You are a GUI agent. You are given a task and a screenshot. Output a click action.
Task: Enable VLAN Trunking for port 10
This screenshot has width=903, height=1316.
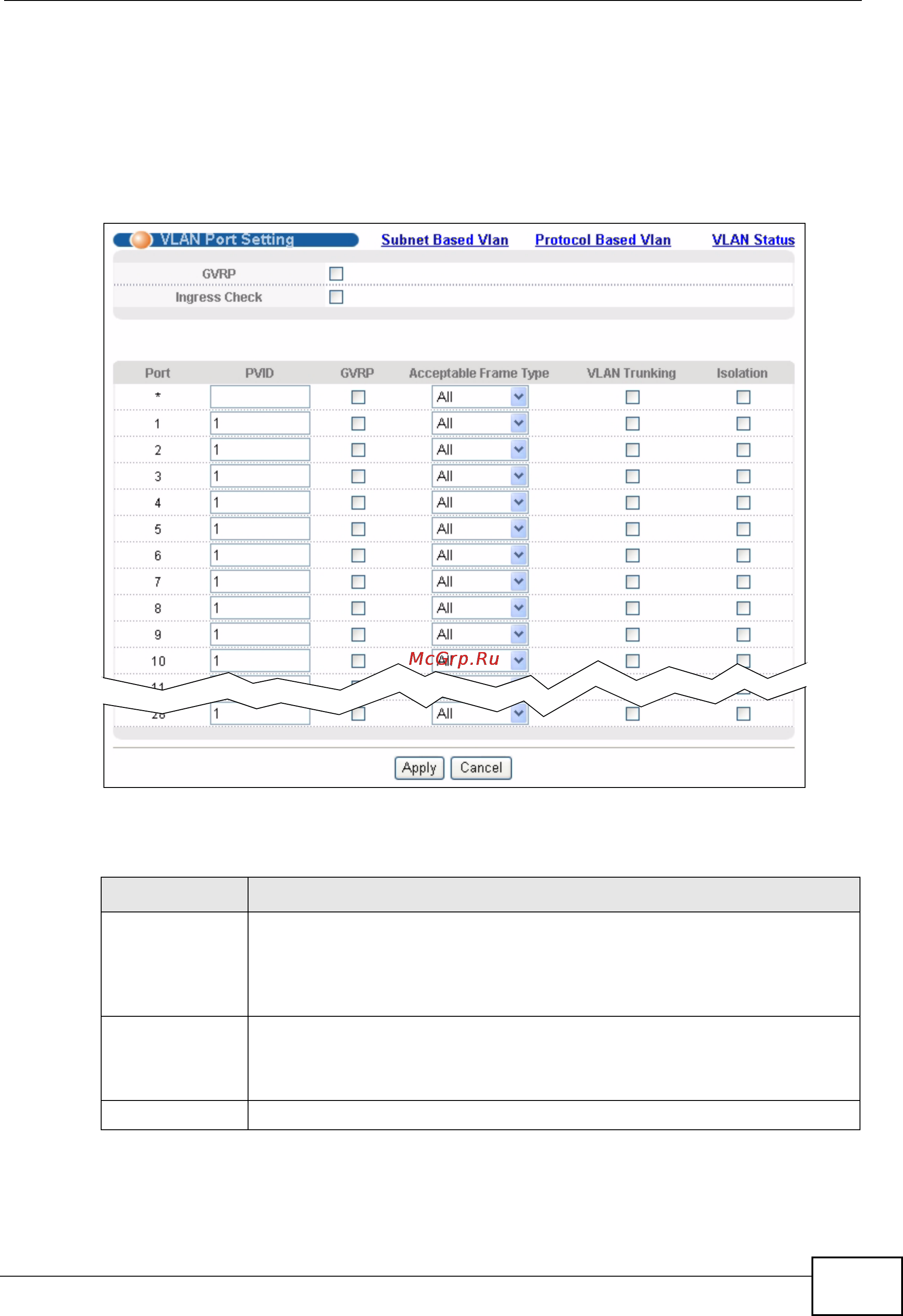point(632,661)
